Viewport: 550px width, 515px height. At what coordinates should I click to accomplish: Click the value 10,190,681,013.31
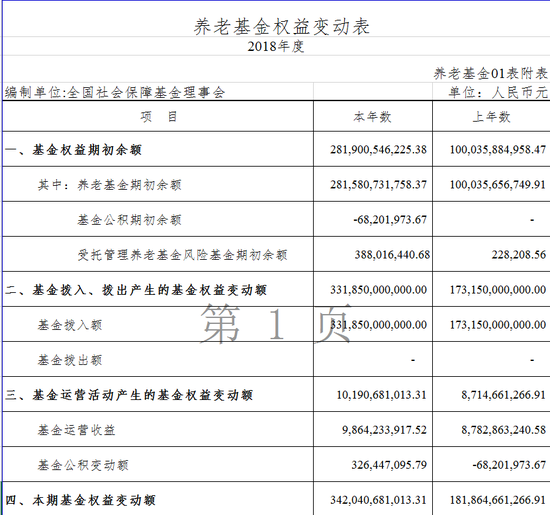(381, 395)
